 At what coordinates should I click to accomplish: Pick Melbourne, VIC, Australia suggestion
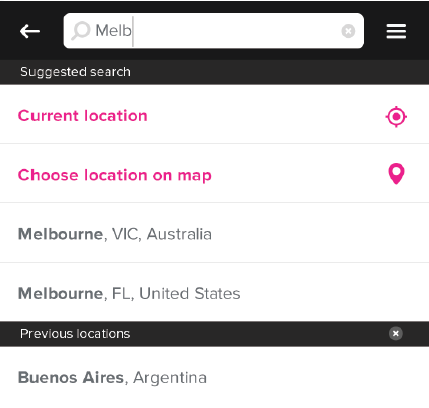pos(214,233)
